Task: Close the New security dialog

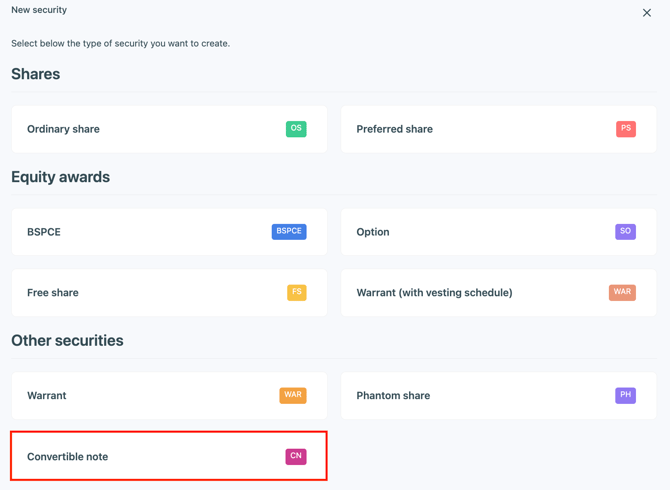Action: [x=647, y=13]
